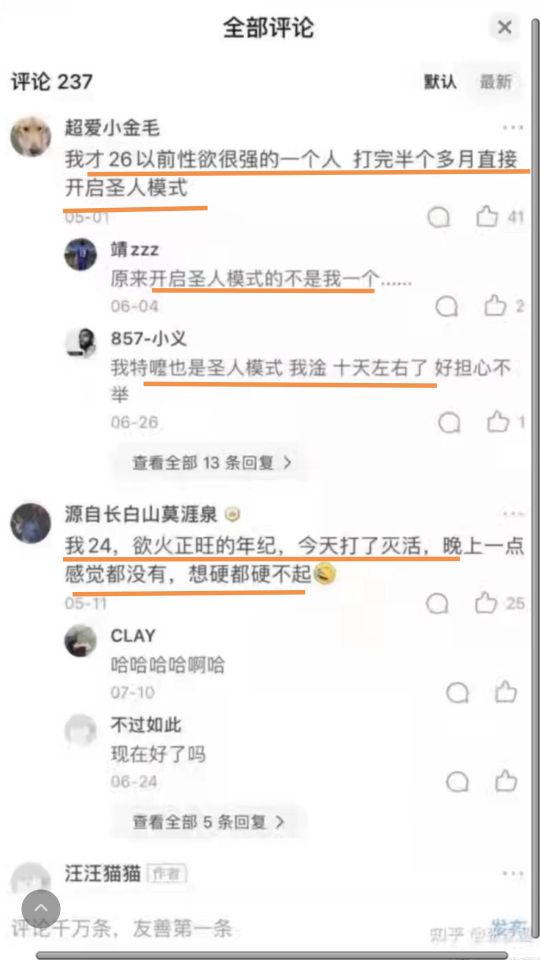The height and width of the screenshot is (960, 540).
Task: Expand 查看全部 13 条回复
Action: tap(212, 463)
